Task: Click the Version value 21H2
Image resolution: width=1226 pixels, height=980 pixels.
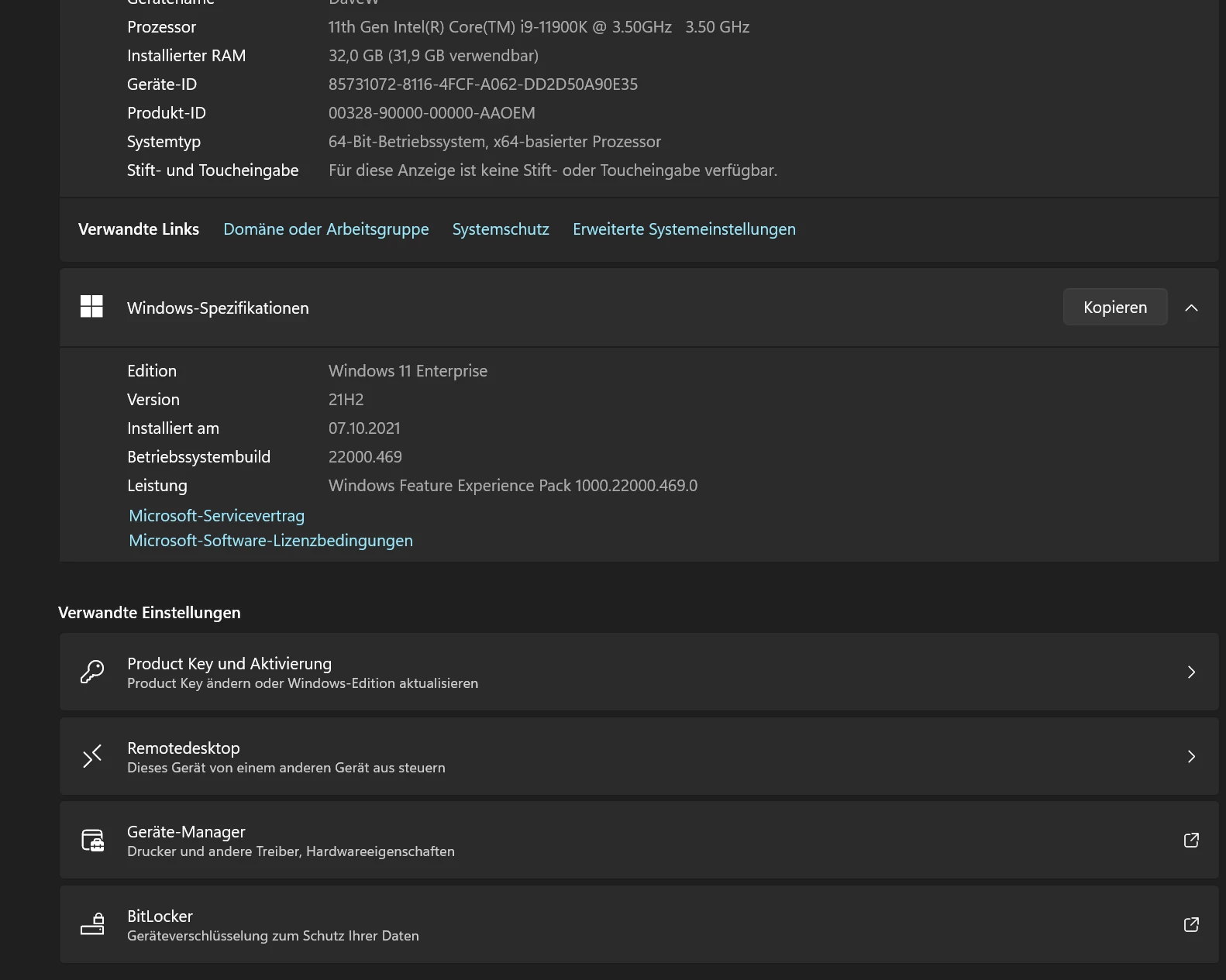Action: (x=346, y=400)
